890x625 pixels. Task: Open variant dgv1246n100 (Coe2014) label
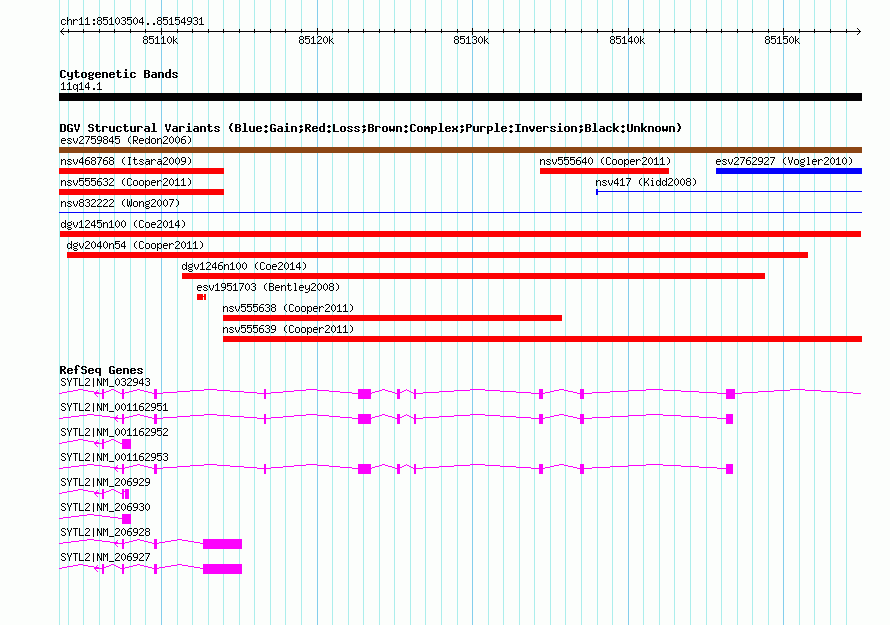click(x=244, y=266)
